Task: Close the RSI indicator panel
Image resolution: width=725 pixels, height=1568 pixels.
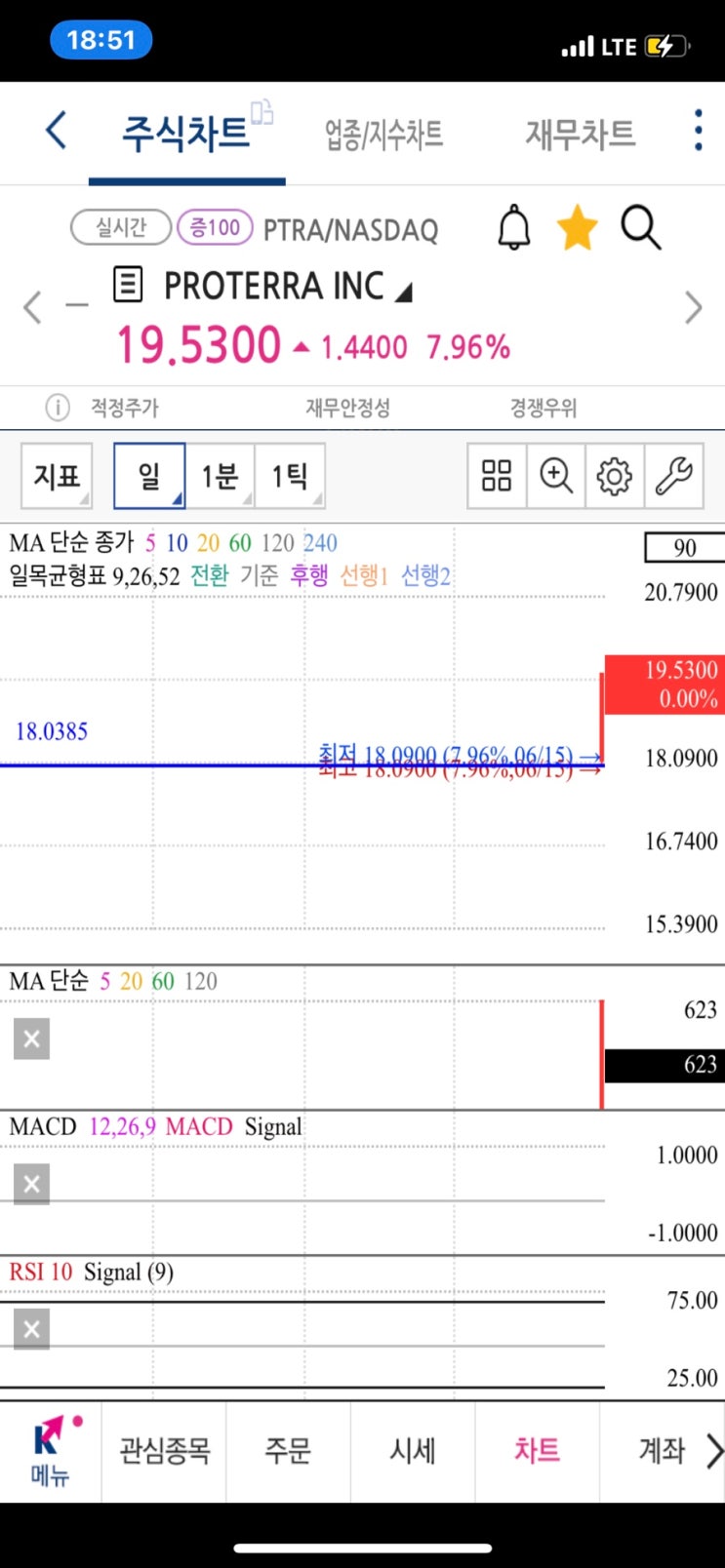Action: click(x=31, y=1329)
